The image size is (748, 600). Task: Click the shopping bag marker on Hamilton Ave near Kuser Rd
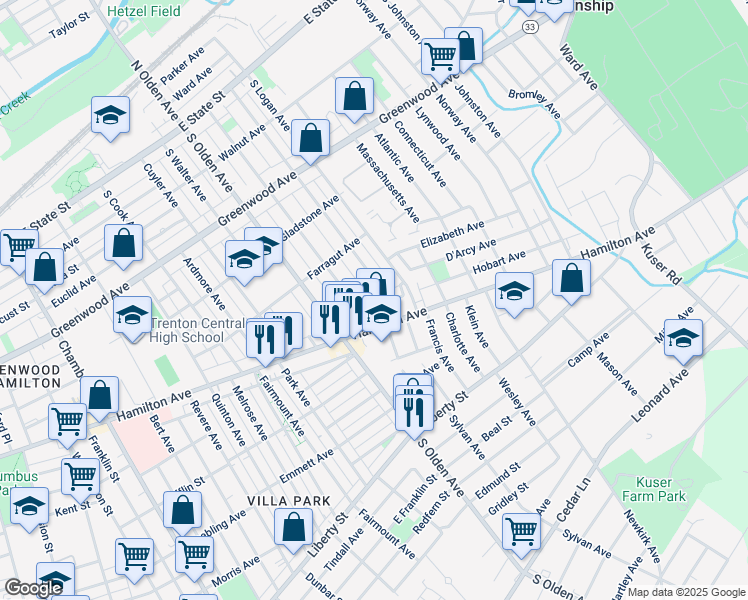(571, 281)
